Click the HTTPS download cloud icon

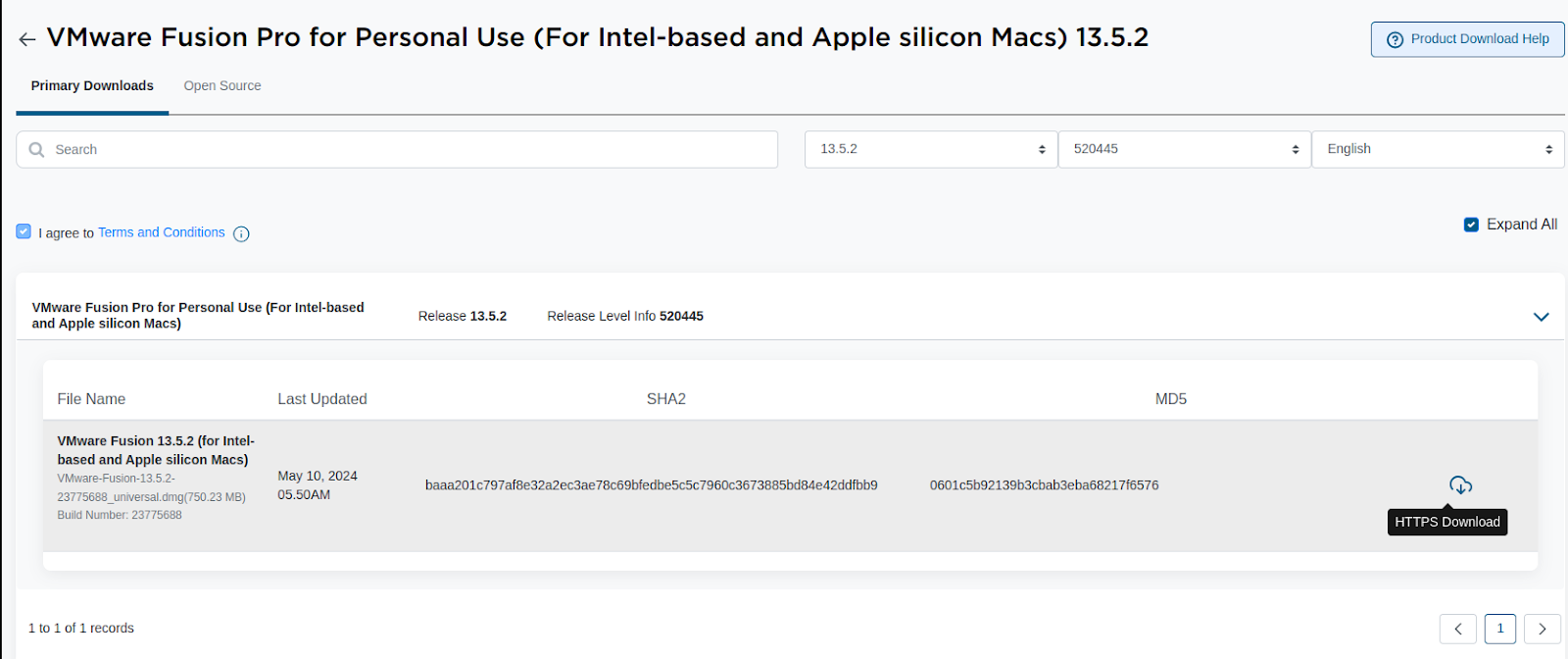(1460, 485)
